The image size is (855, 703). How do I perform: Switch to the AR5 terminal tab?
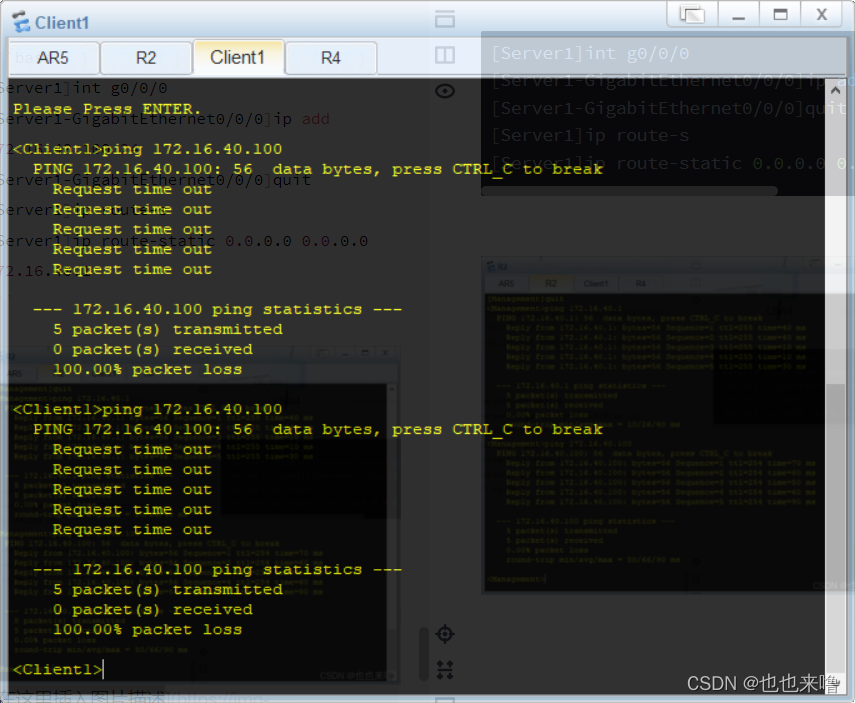coord(53,58)
